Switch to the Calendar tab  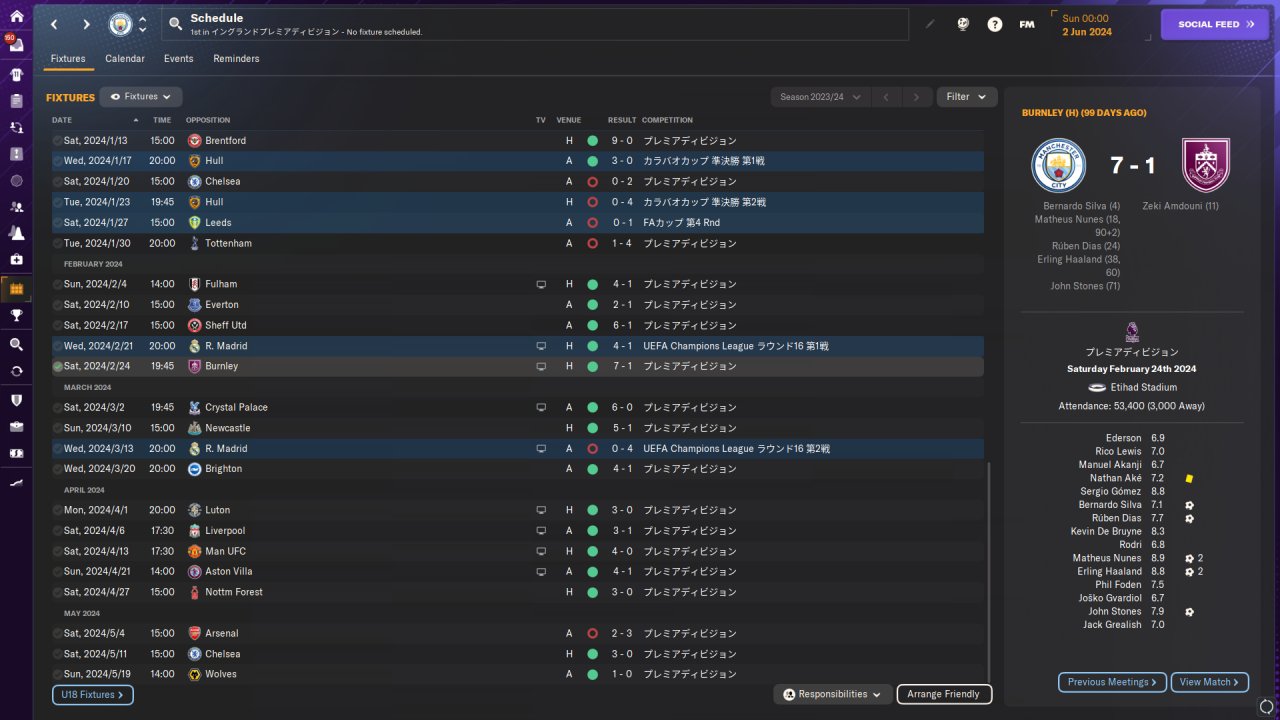click(125, 59)
